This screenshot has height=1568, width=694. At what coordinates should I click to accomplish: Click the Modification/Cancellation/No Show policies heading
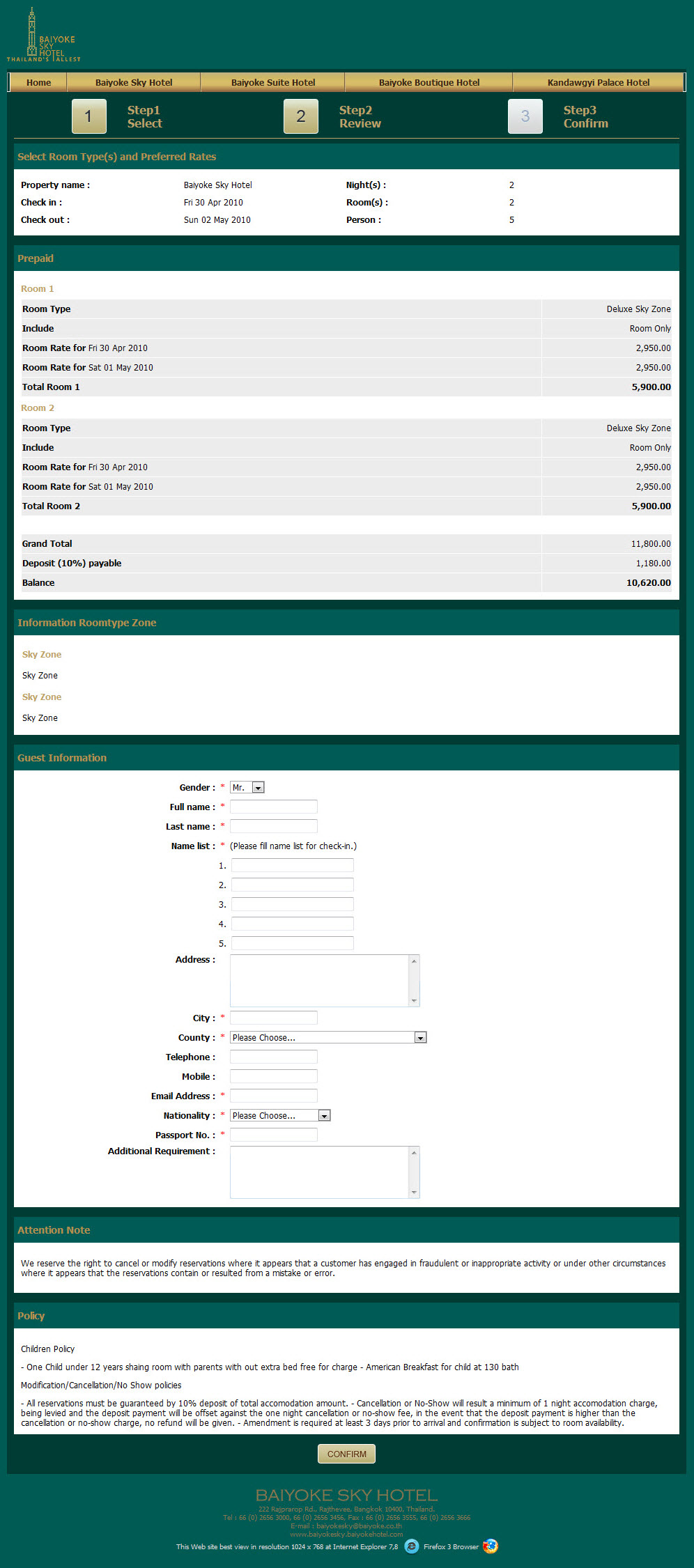(x=101, y=1385)
